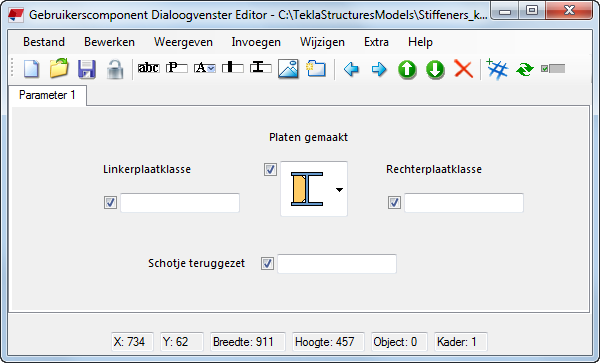Save using the floppy disk icon
This screenshot has height=363, width=600.
point(87,69)
